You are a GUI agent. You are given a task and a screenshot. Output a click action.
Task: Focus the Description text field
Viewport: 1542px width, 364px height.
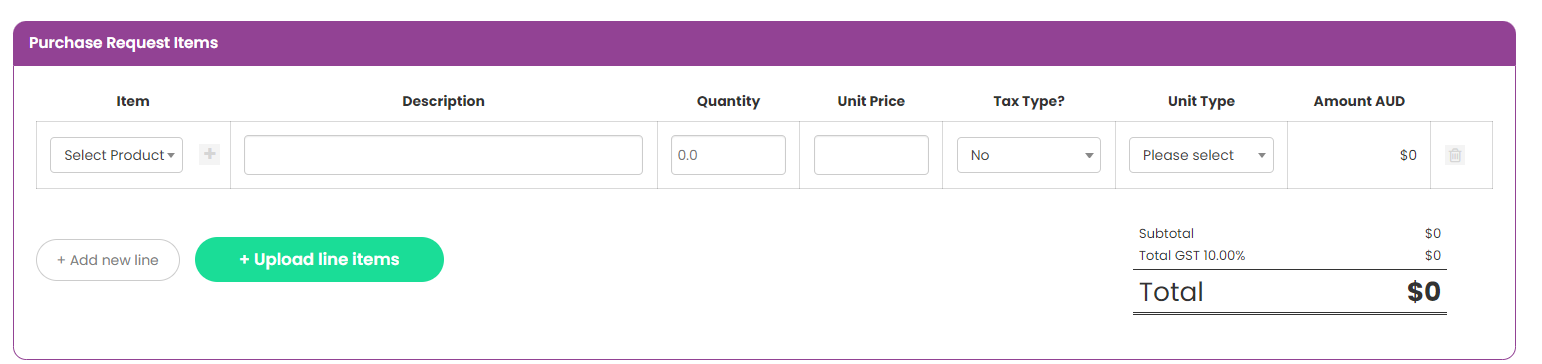(x=443, y=155)
